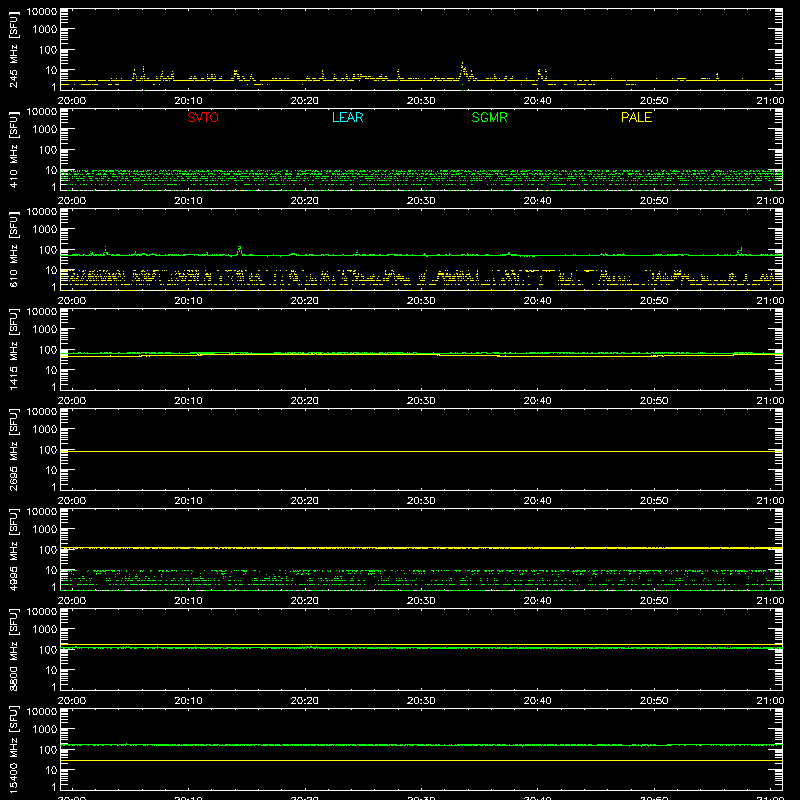Click the green SGMR station label

489,117
